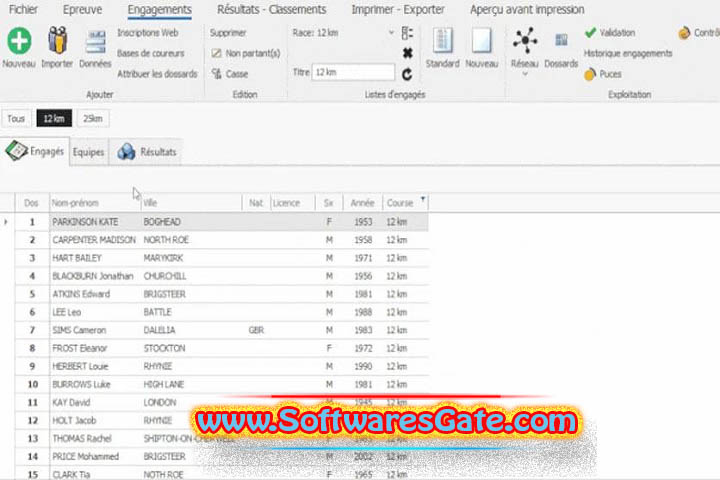Click the green Validation checkmark
Screen dimensions: 720x480
pos(591,33)
